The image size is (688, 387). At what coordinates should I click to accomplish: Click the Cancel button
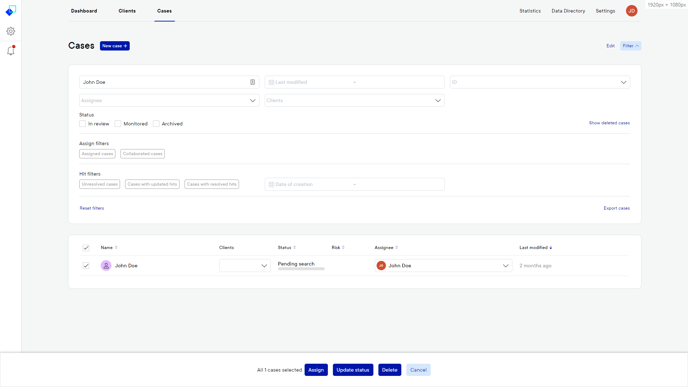coord(418,370)
